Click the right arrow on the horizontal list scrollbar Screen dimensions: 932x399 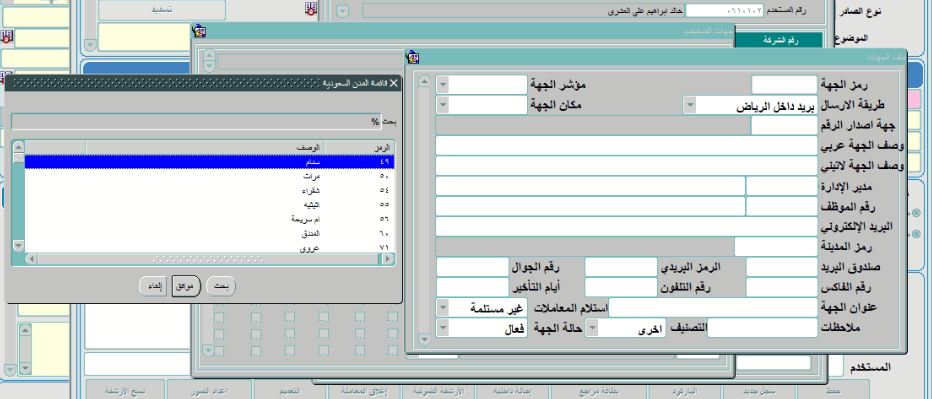[388, 259]
